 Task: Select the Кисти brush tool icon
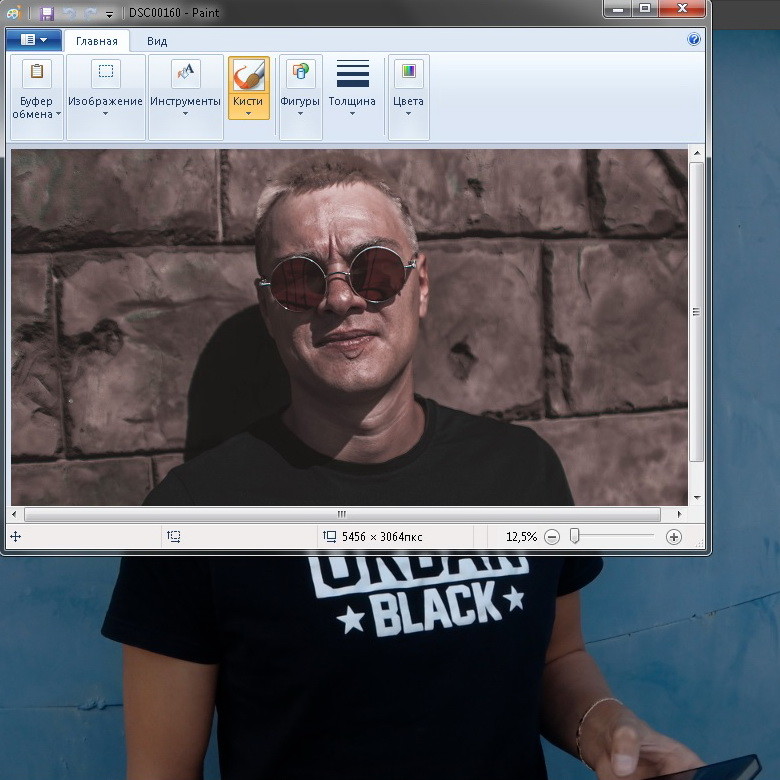[248, 75]
